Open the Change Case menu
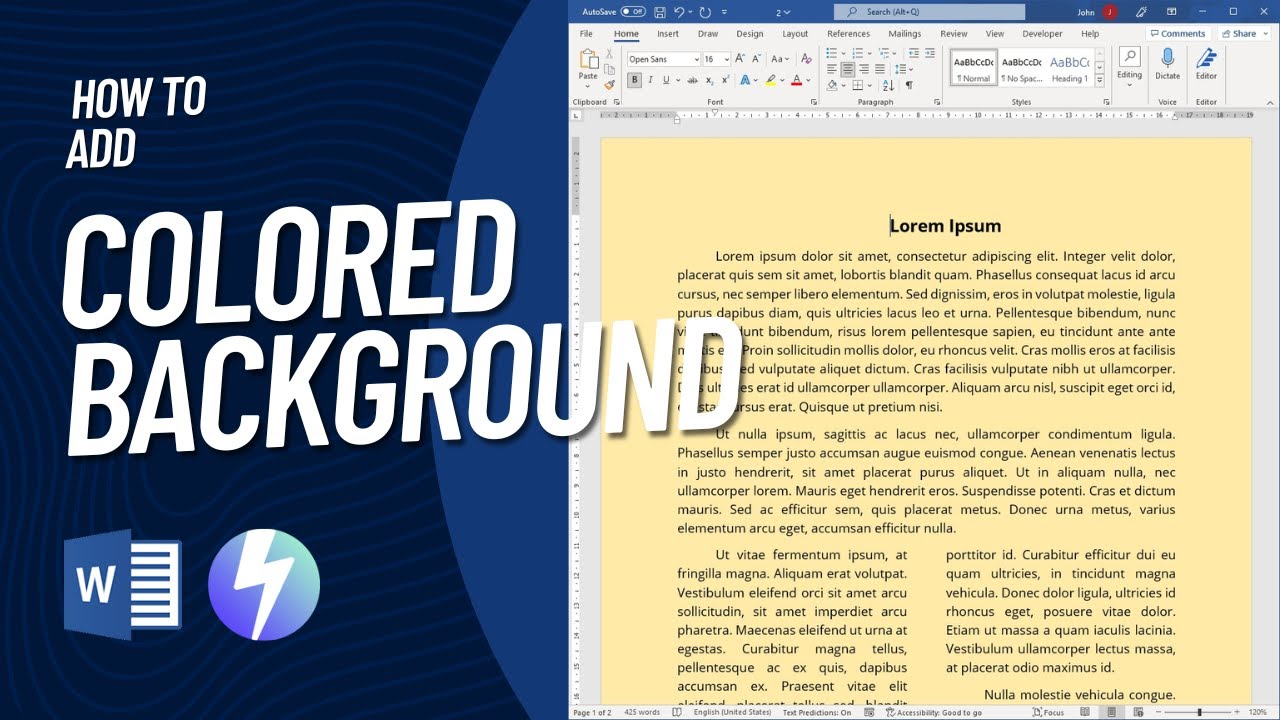Viewport: 1280px width, 720px height. point(780,60)
